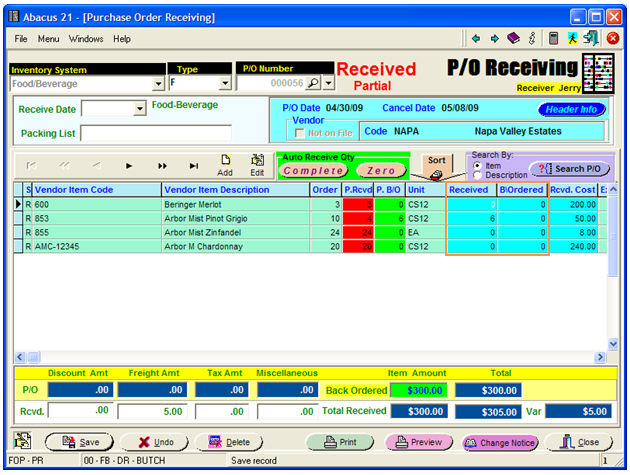Open the calculator toolbar icon
Screen dimensions: 630x475
pos(553,39)
